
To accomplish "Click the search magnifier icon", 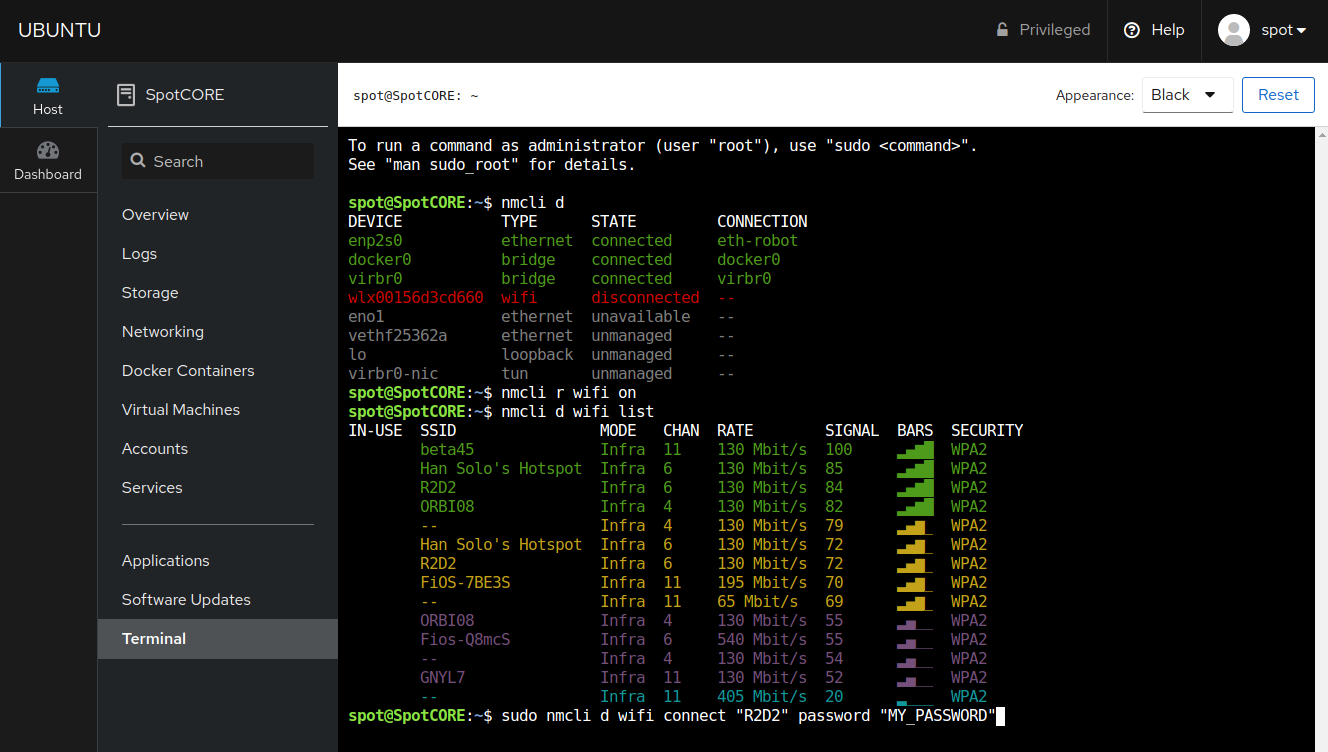I will (x=138, y=161).
